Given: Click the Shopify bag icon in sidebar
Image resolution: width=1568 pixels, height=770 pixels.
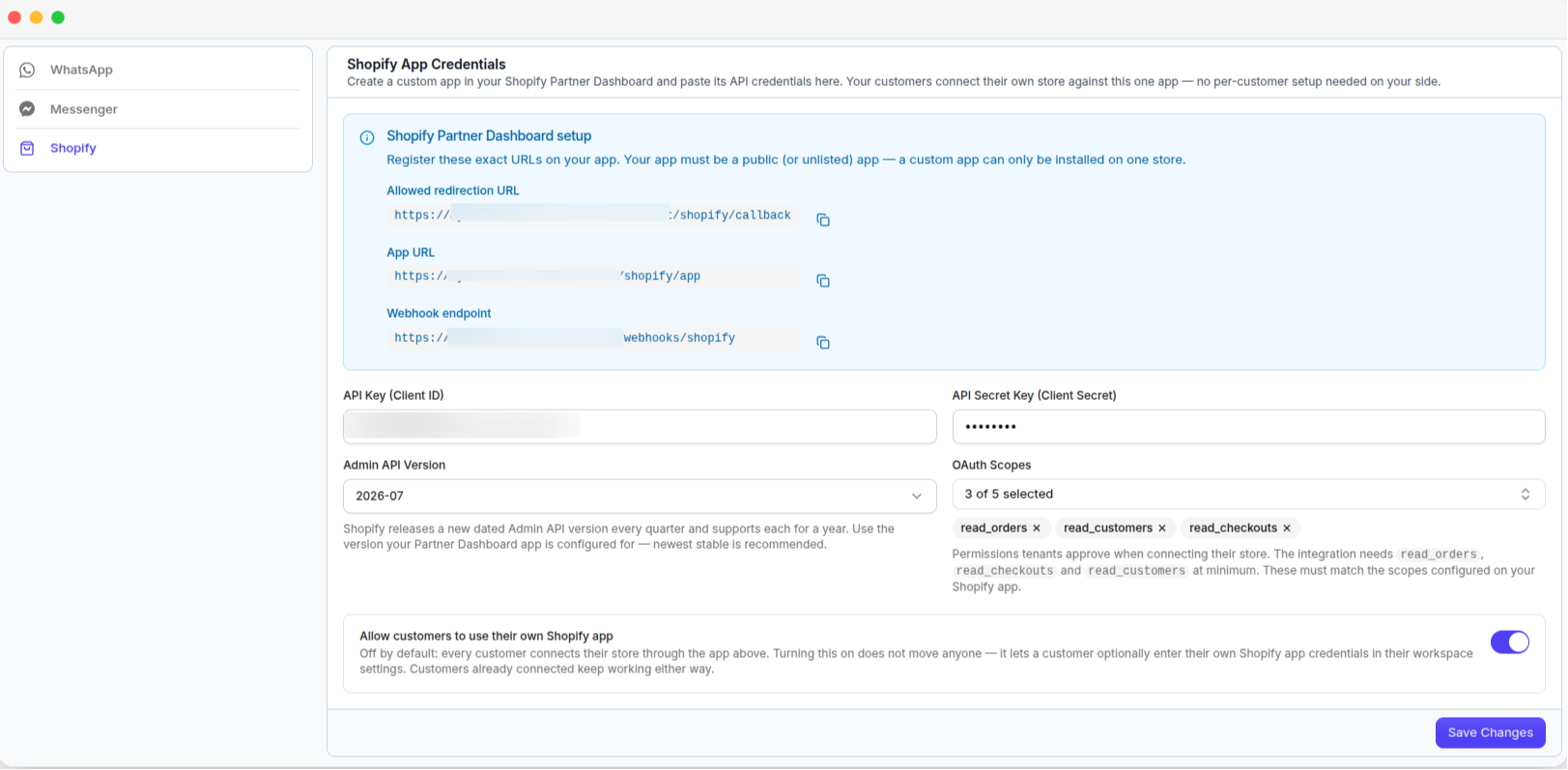Looking at the screenshot, I should pos(27,148).
